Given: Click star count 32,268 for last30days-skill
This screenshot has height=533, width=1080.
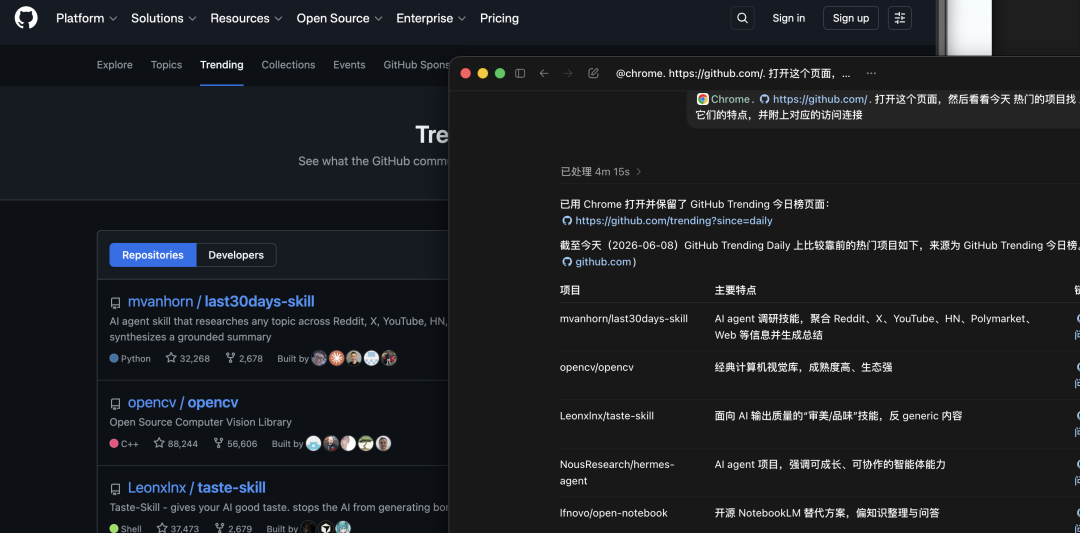Looking at the screenshot, I should point(188,358).
